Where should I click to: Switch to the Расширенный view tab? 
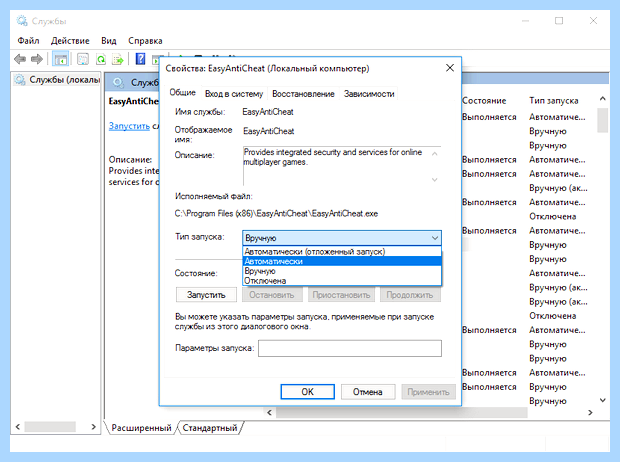pyautogui.click(x=141, y=428)
